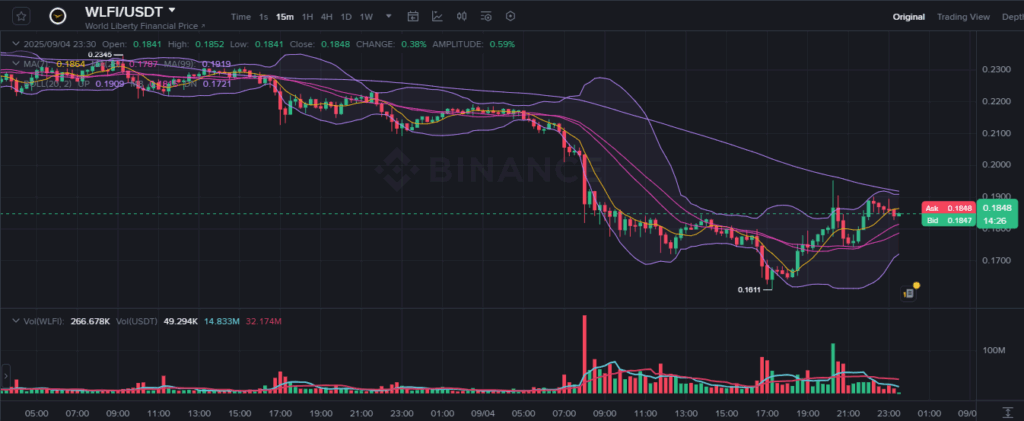1024x421 pixels.
Task: Select the Original chart tab
Action: click(x=908, y=17)
